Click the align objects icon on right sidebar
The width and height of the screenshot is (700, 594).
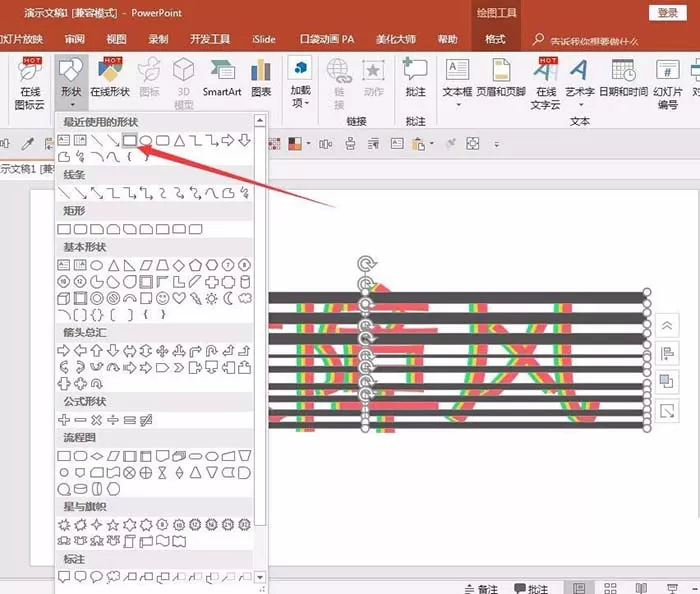click(667, 354)
